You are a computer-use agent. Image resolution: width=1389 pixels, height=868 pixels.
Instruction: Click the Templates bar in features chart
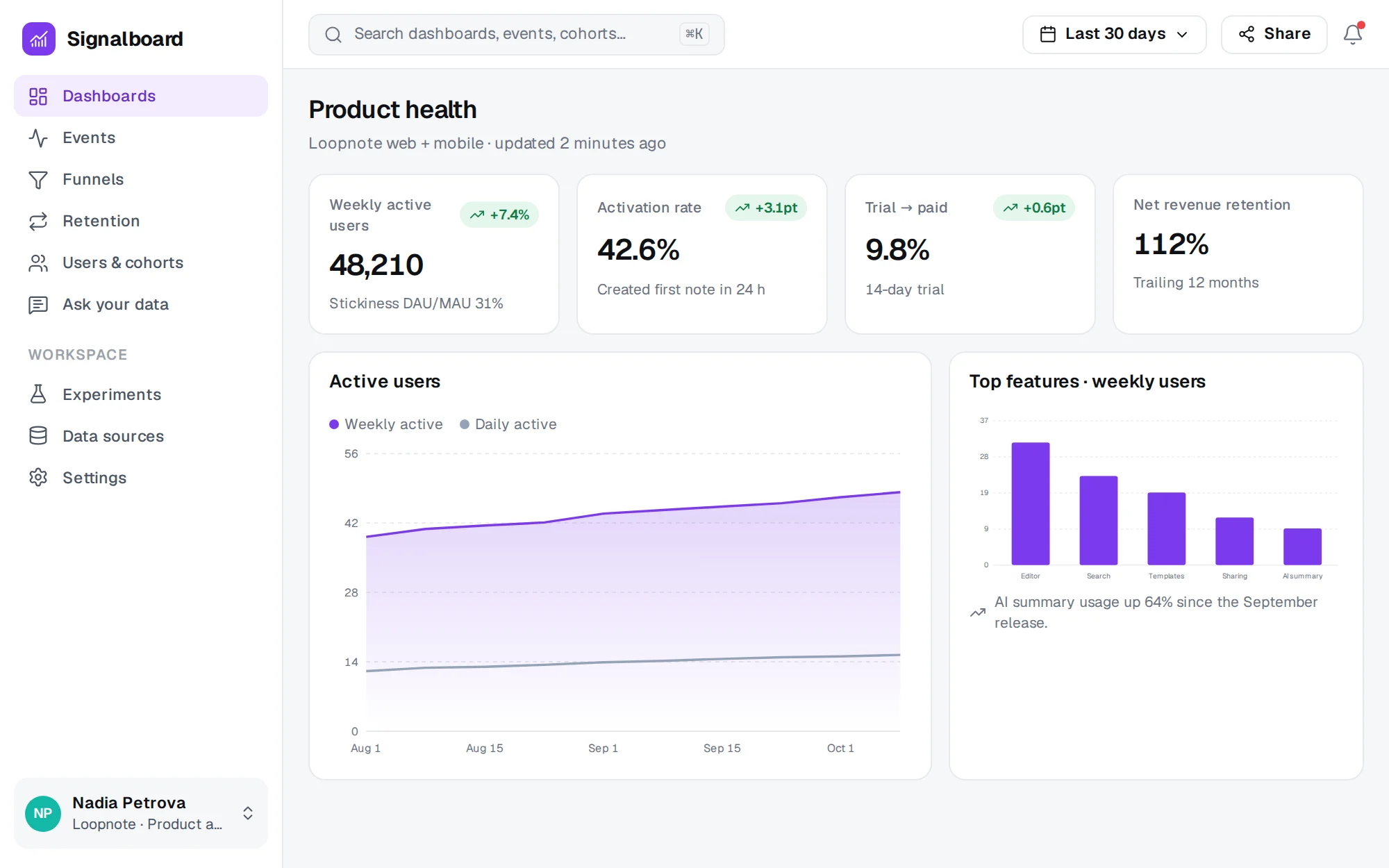tap(1167, 528)
